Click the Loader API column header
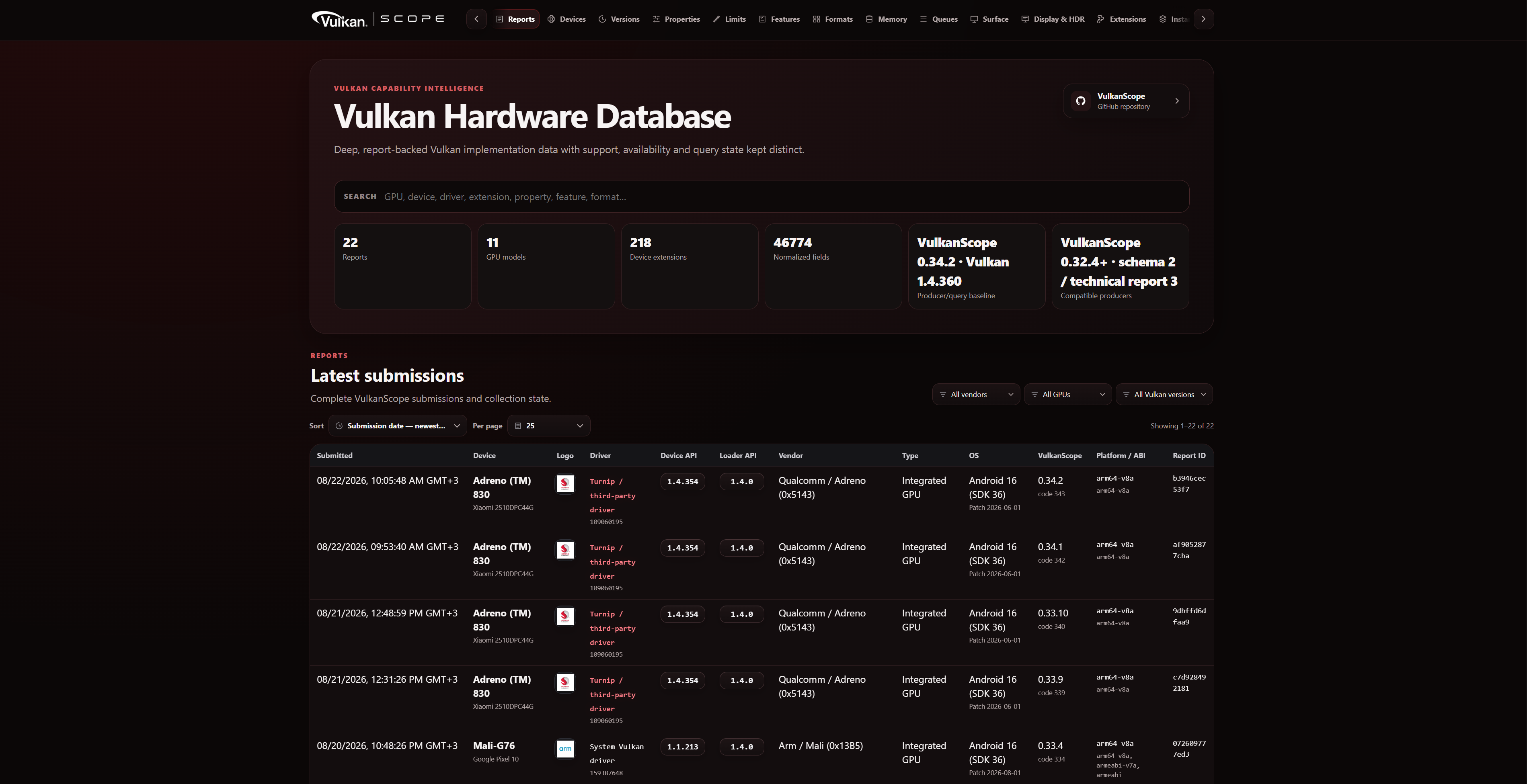Viewport: 1527px width, 784px height. click(x=737, y=455)
